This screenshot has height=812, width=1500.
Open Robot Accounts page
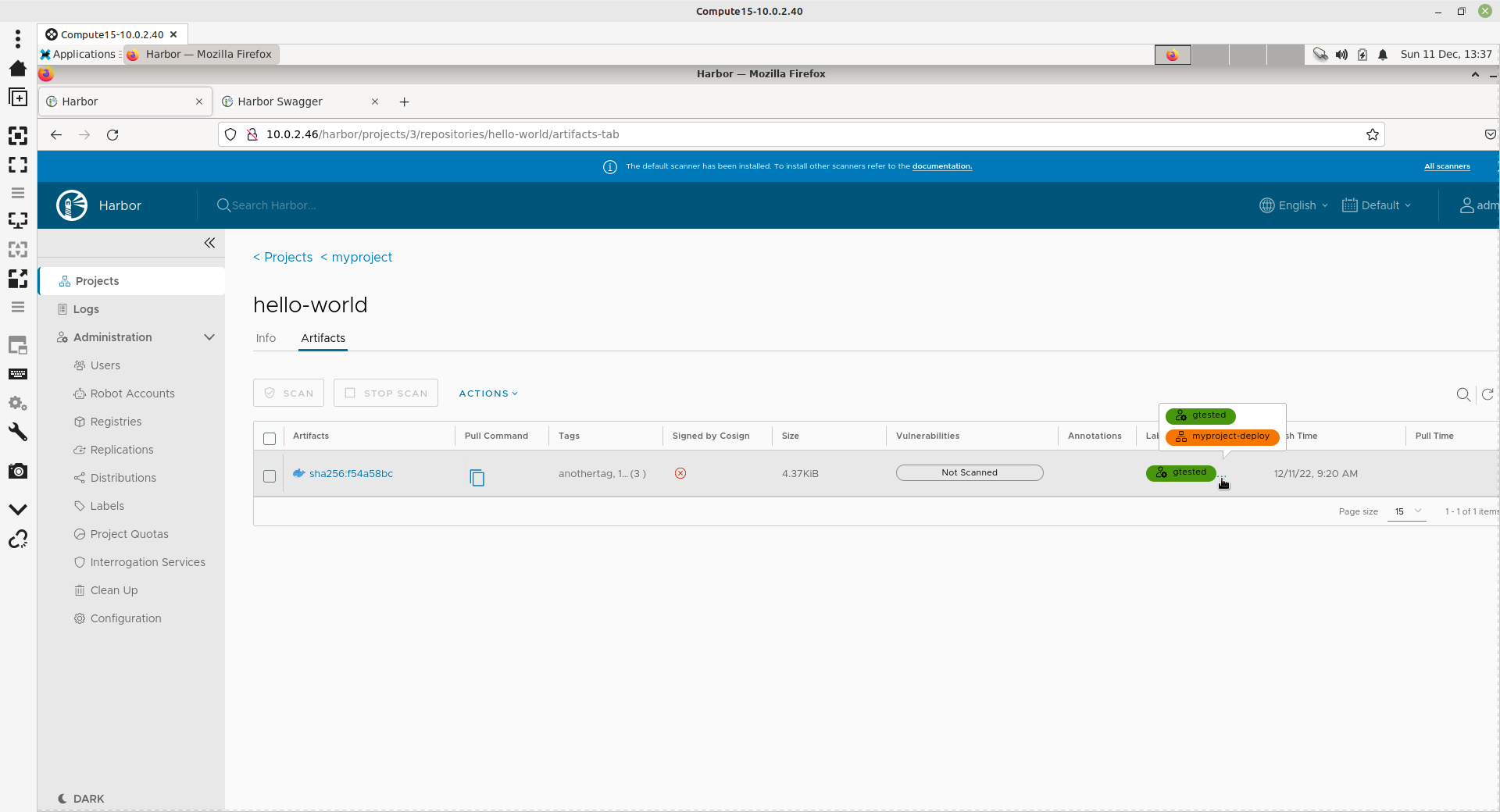coord(132,394)
